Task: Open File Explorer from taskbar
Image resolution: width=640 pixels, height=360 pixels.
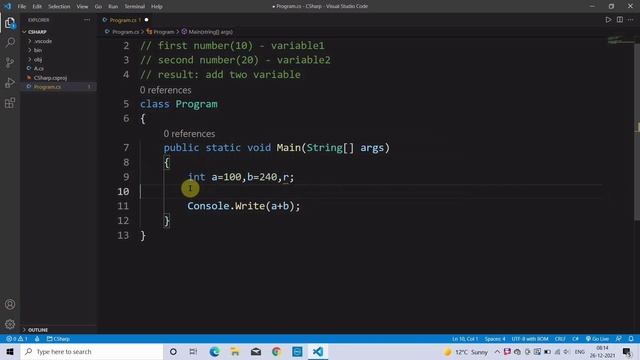Action: 235,351
